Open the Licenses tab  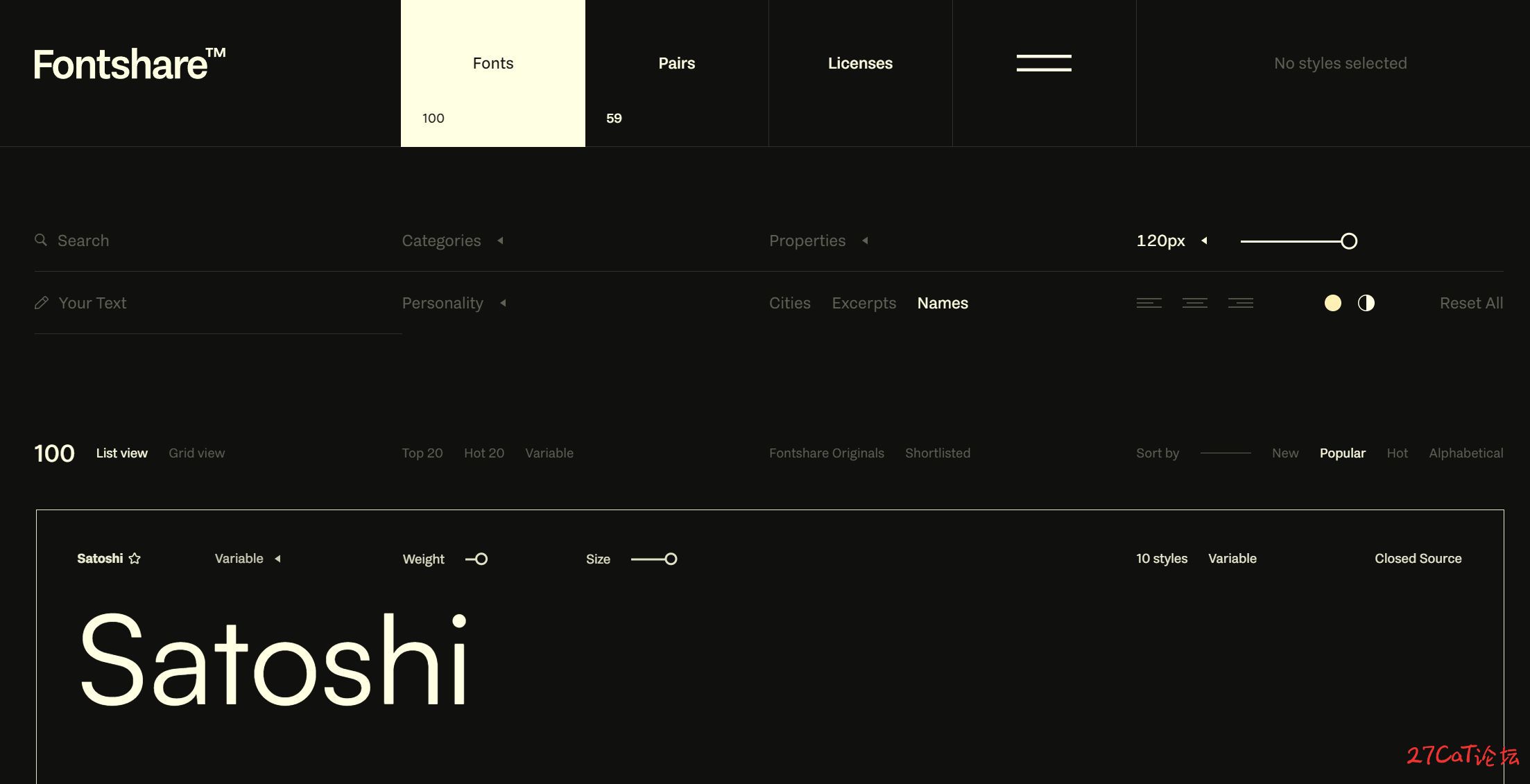(860, 73)
